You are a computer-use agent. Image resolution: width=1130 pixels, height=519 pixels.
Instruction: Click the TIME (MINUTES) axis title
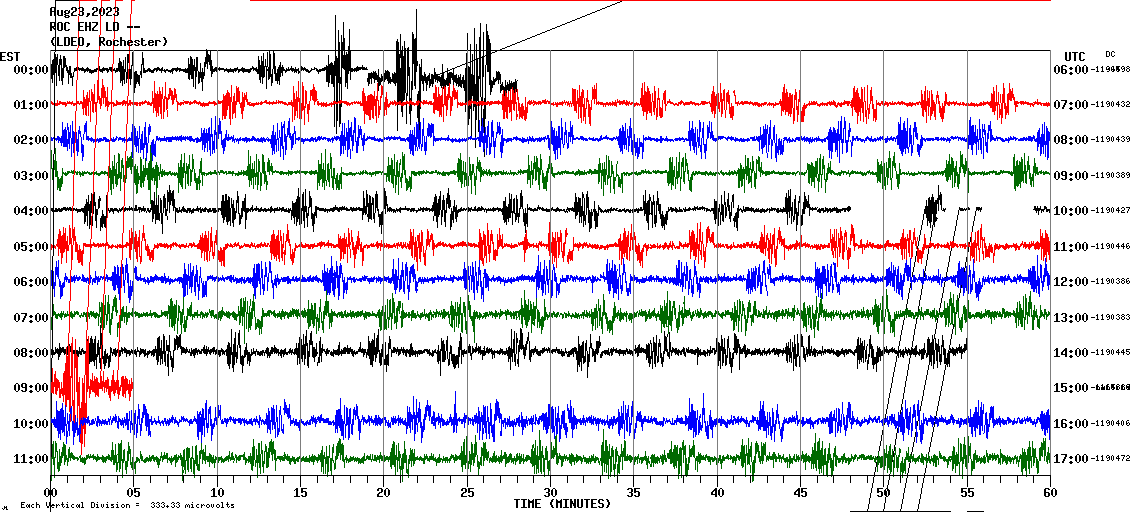coord(562,504)
